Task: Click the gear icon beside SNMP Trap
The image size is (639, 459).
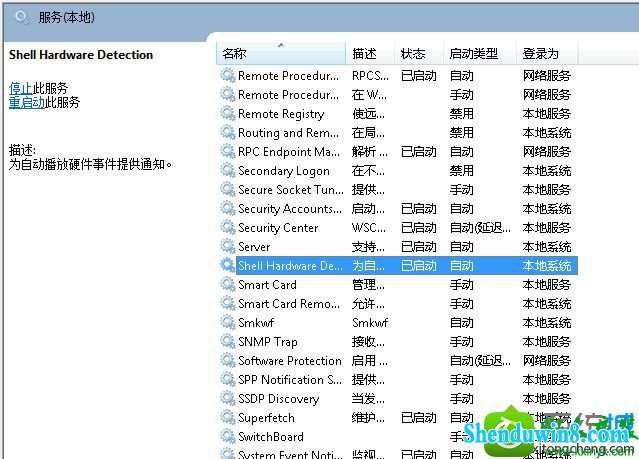Action: pyautogui.click(x=228, y=342)
